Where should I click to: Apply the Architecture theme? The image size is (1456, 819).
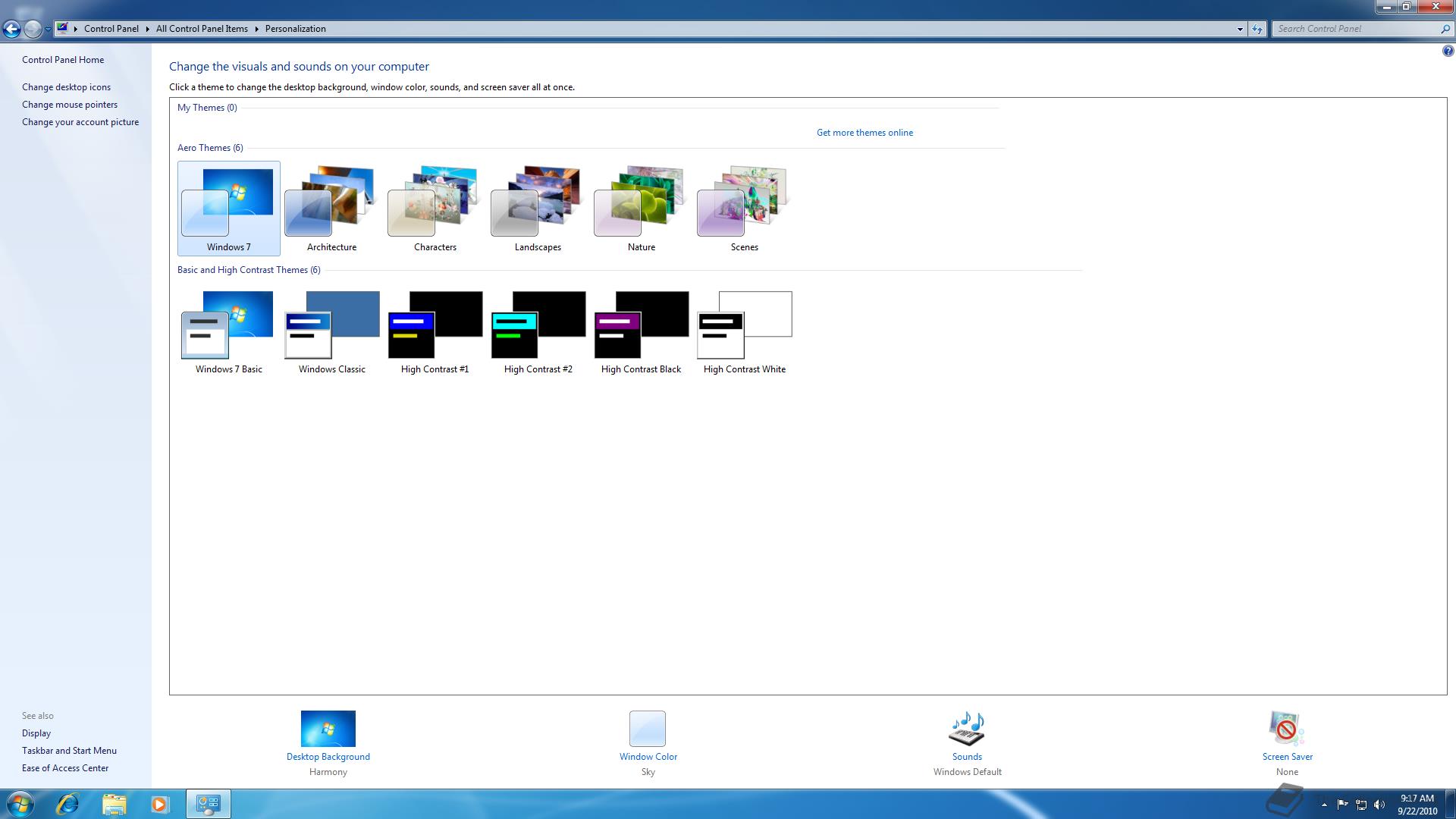[x=331, y=208]
